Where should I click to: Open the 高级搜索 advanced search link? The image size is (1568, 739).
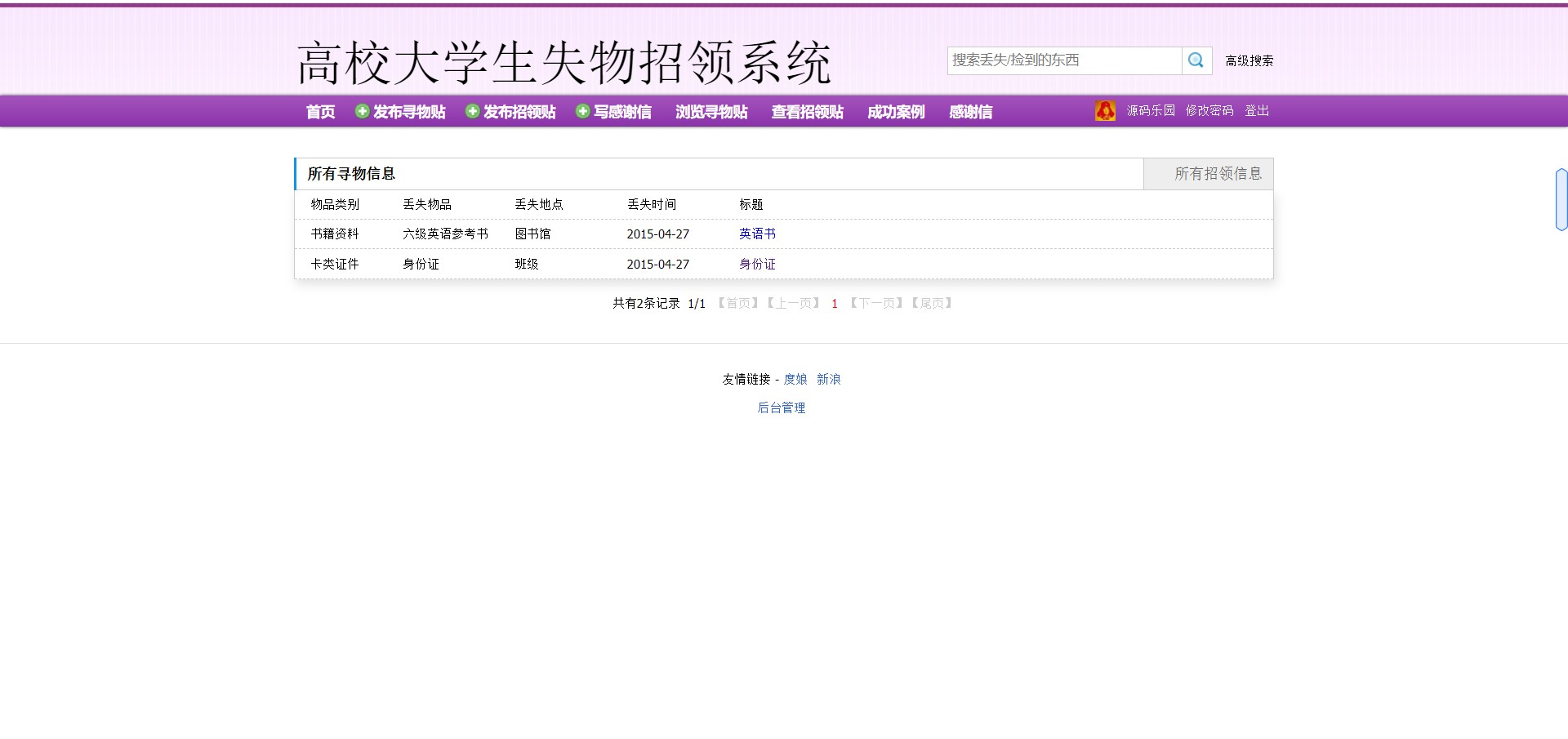point(1249,61)
